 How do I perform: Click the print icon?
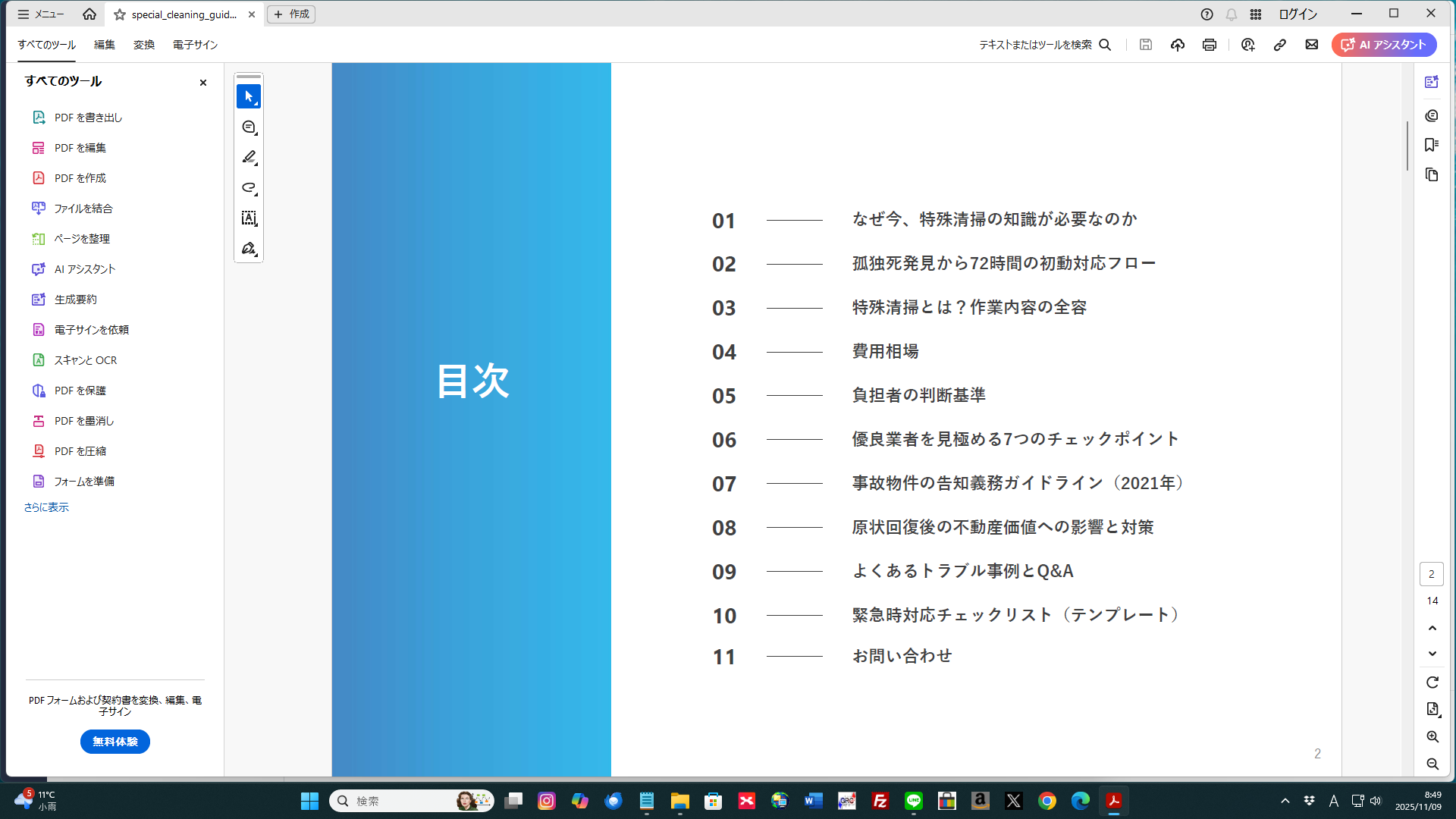tap(1210, 45)
